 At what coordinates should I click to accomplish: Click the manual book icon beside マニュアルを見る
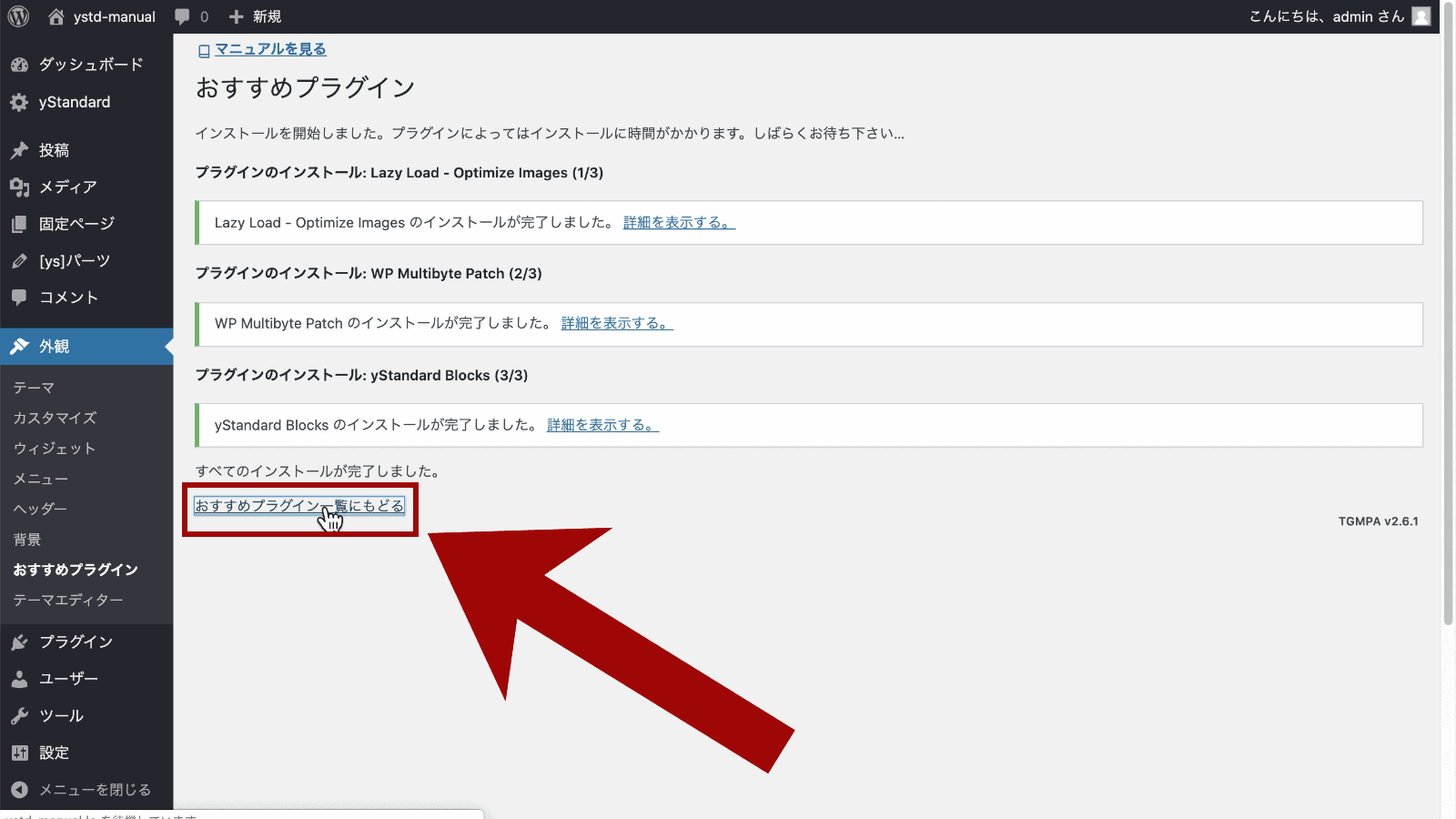[204, 51]
